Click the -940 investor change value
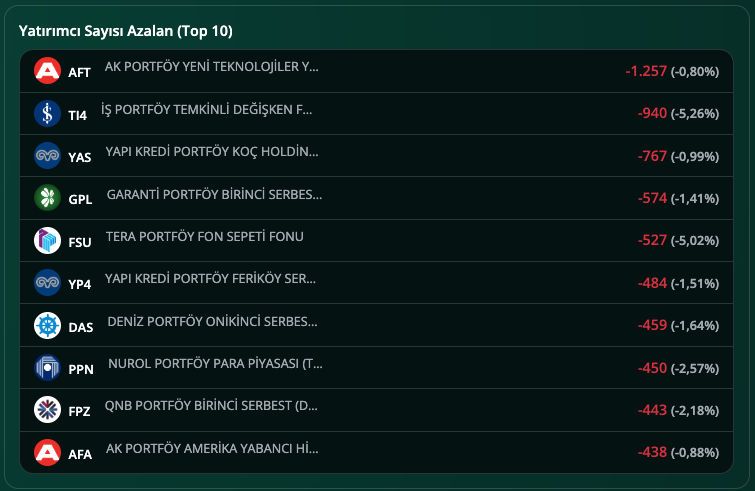755x491 pixels. point(652,113)
